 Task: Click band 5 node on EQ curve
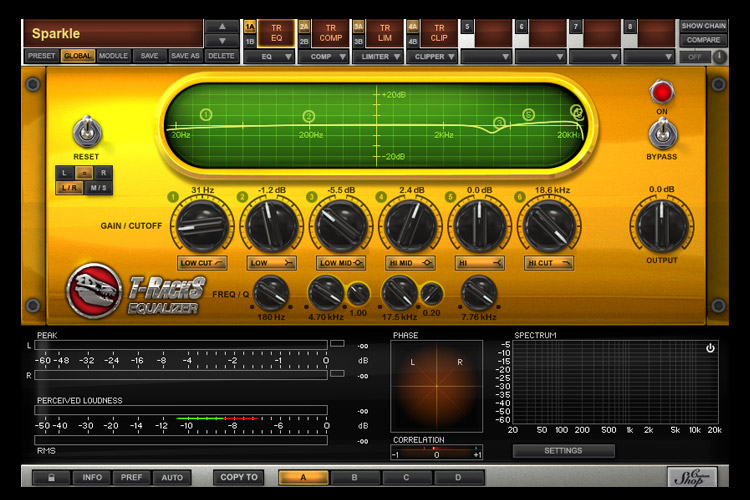528,114
